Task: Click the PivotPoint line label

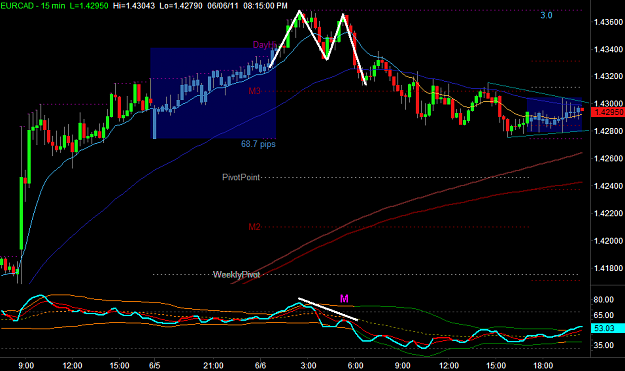Action: (x=241, y=177)
